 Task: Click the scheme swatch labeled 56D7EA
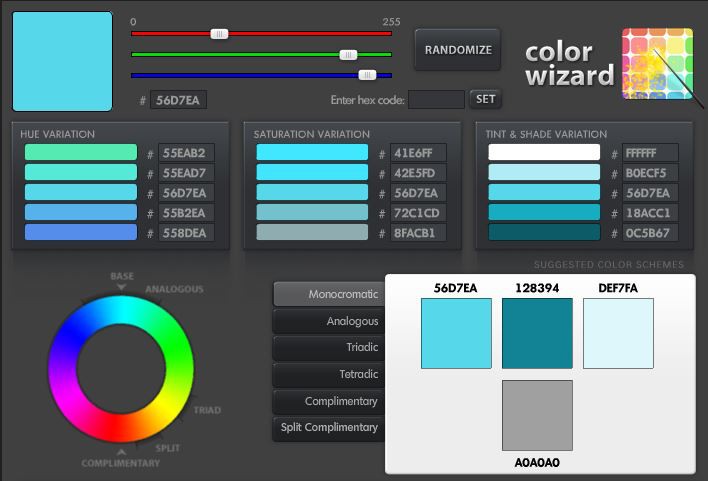coord(456,333)
